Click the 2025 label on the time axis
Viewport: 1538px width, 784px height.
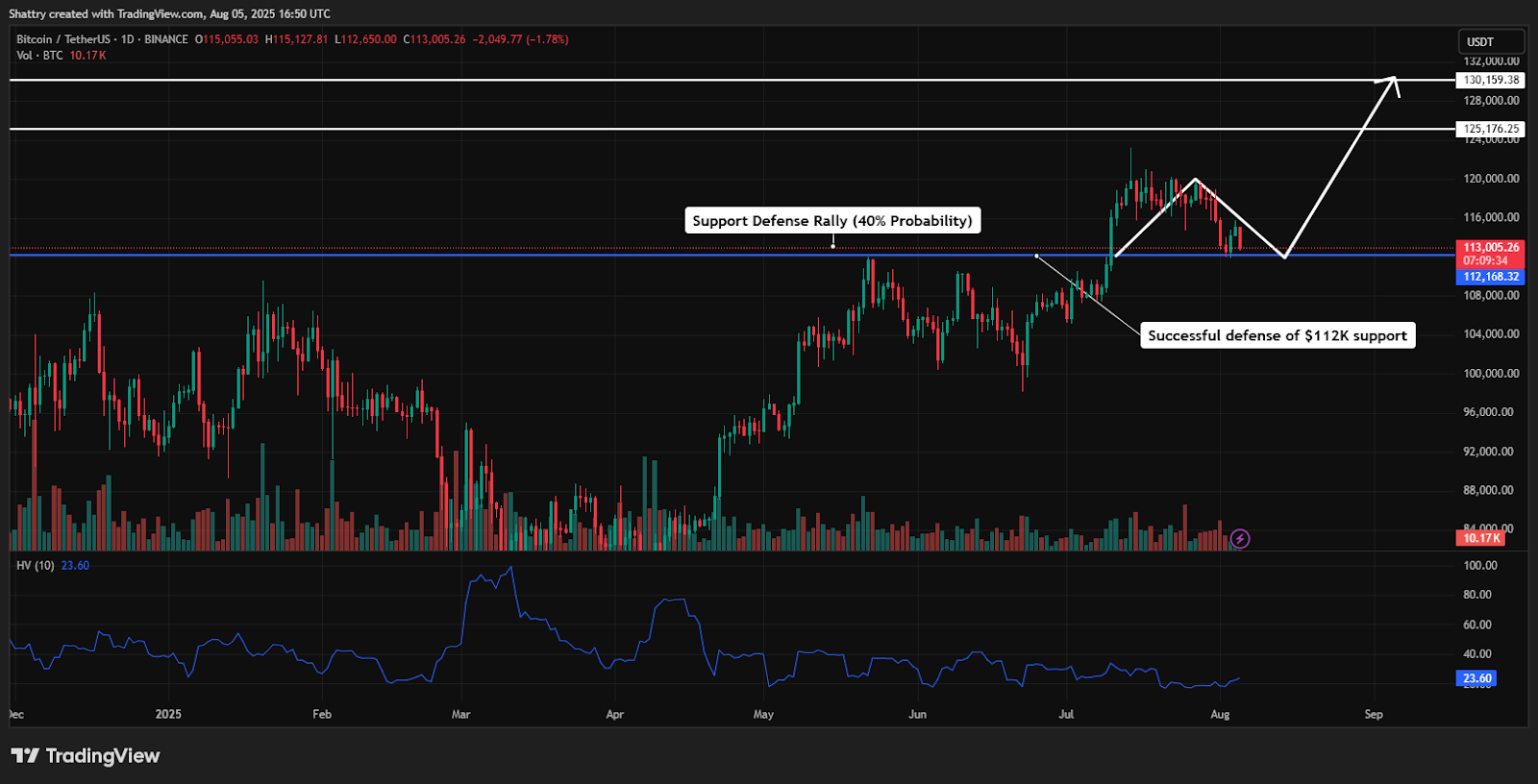(x=168, y=714)
